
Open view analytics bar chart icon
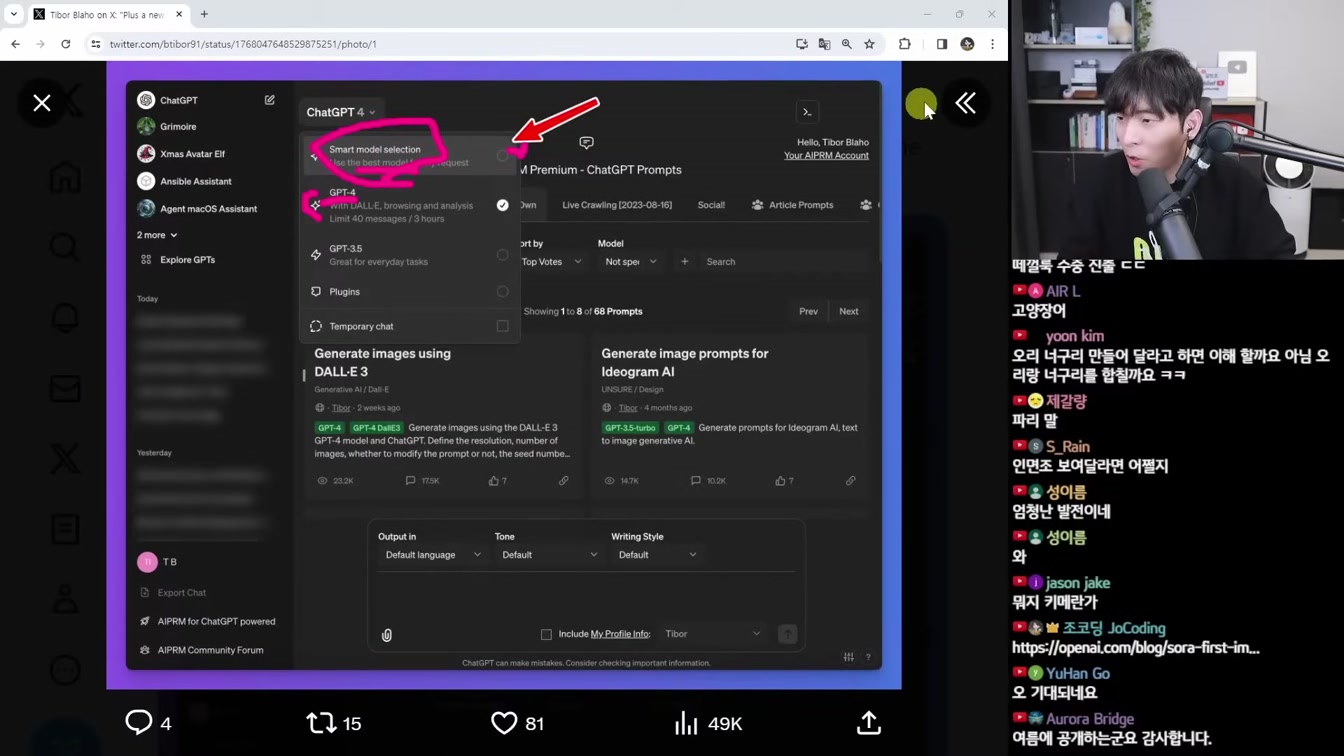click(686, 723)
